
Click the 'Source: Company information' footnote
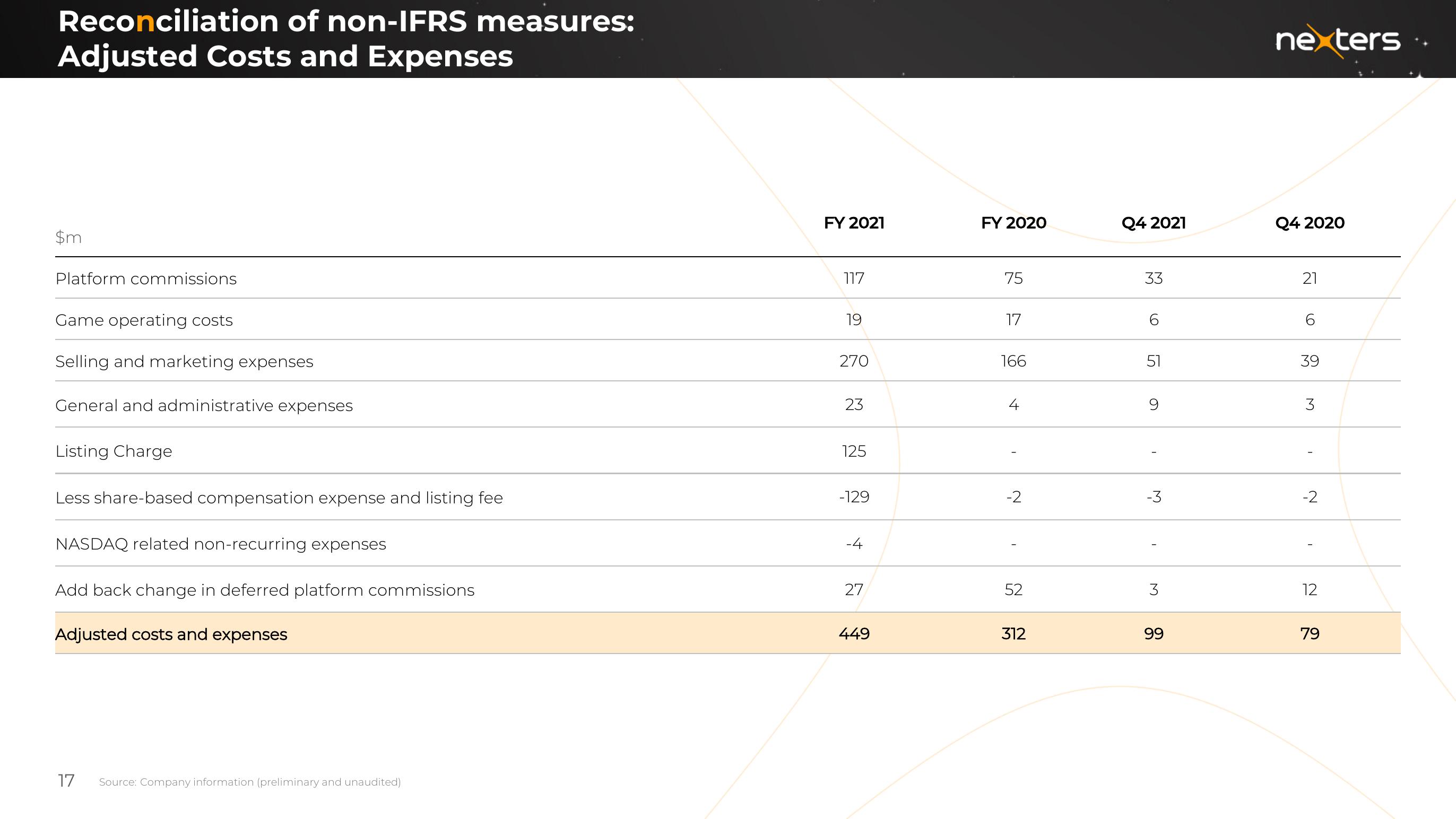click(250, 782)
